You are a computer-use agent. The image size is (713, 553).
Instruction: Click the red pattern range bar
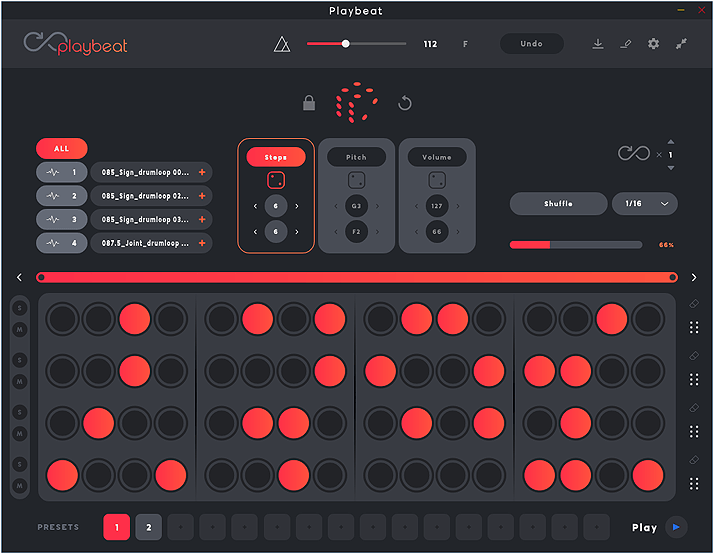point(357,277)
